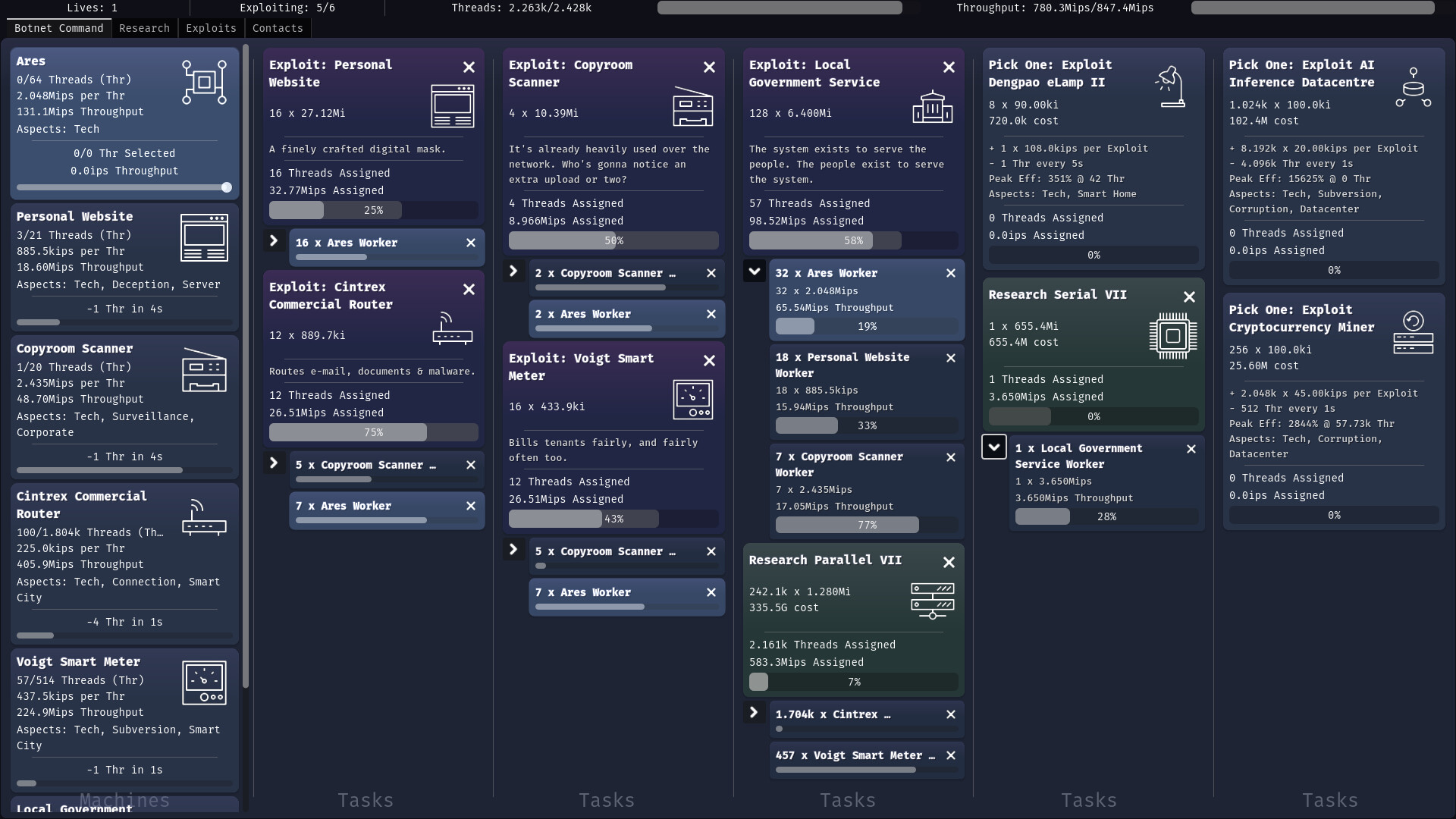This screenshot has height=819, width=1456.
Task: Click the Voigt Smart Meter gauge icon
Action: click(x=204, y=682)
